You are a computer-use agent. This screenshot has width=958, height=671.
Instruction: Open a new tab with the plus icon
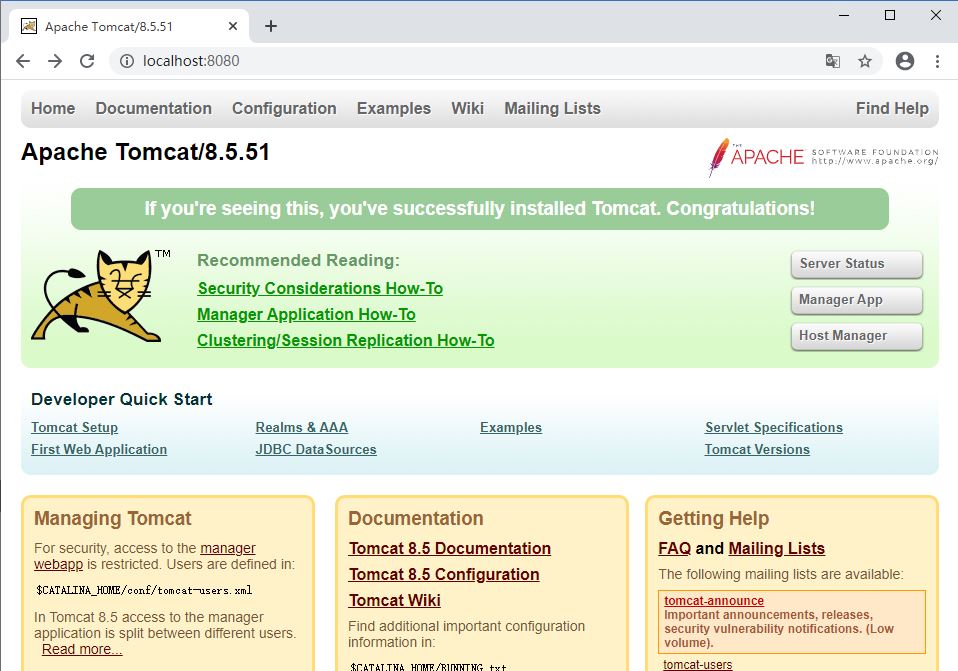(271, 26)
